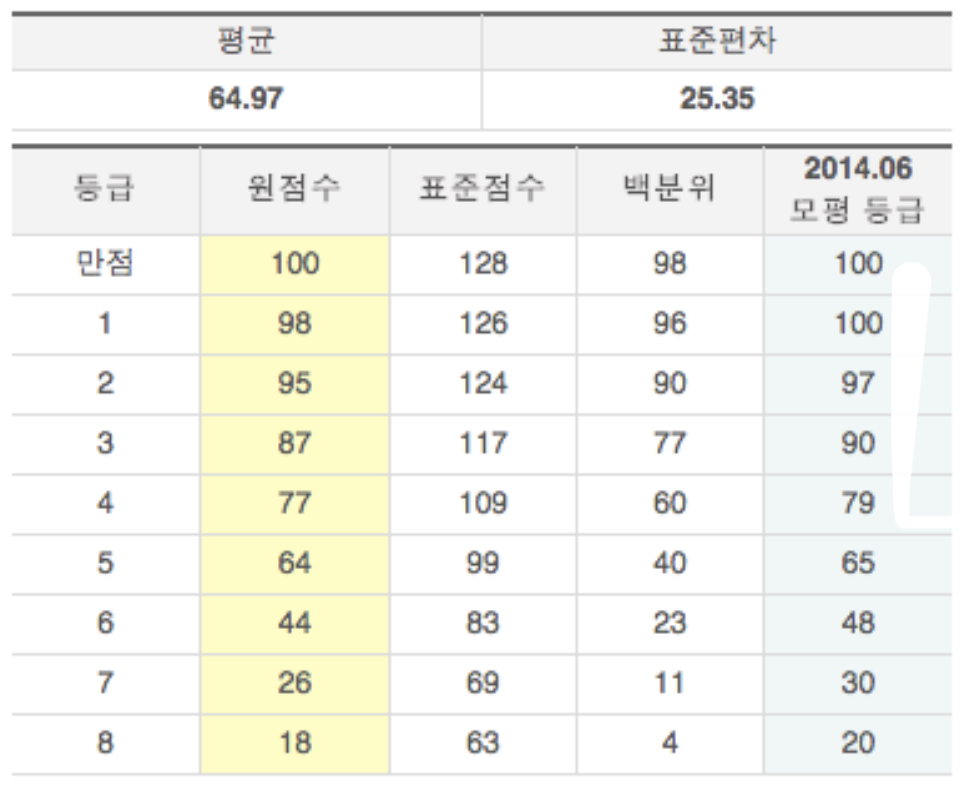969x811 pixels.
Task: Select 원점수 87 in the grade 3 row
Action: point(295,444)
